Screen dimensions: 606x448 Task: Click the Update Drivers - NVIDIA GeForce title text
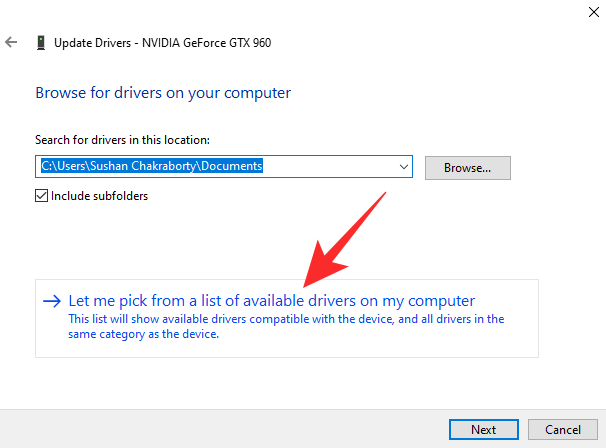point(161,43)
